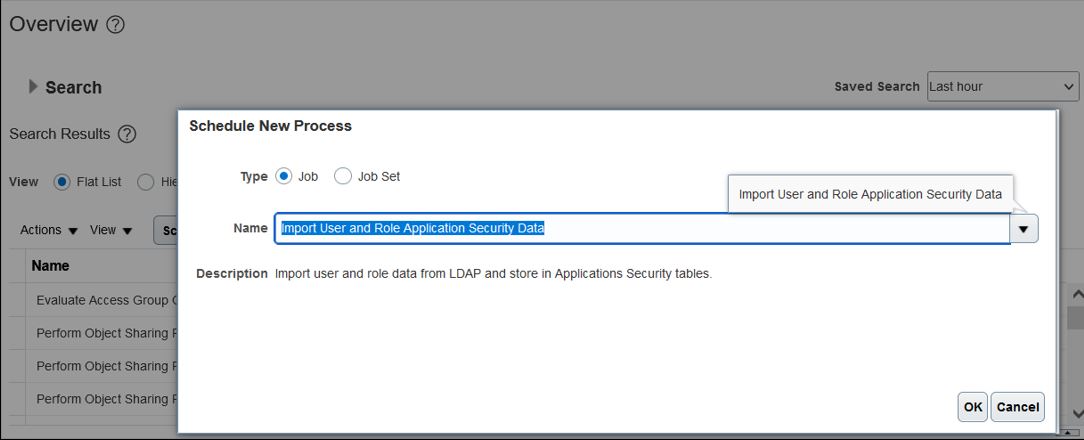Select Evaluate Access Group row
1084x440 pixels.
tap(102, 300)
